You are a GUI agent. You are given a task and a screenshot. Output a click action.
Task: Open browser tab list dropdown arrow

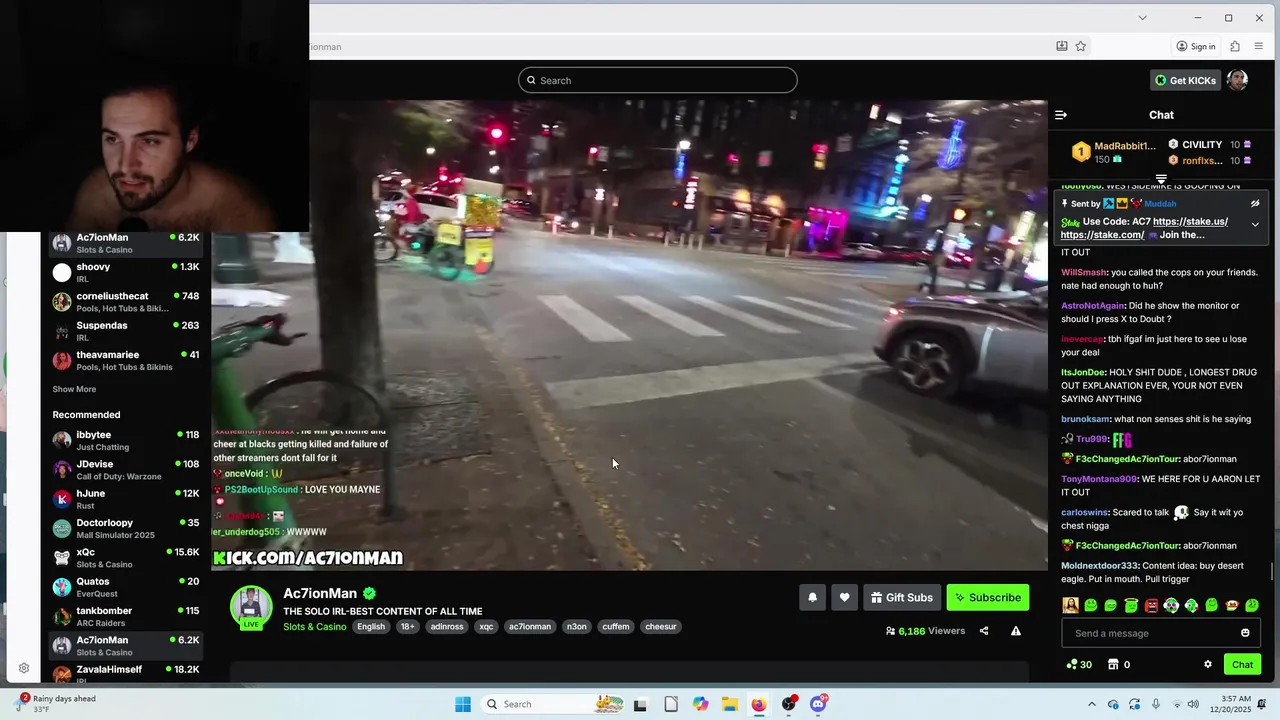click(x=1142, y=17)
